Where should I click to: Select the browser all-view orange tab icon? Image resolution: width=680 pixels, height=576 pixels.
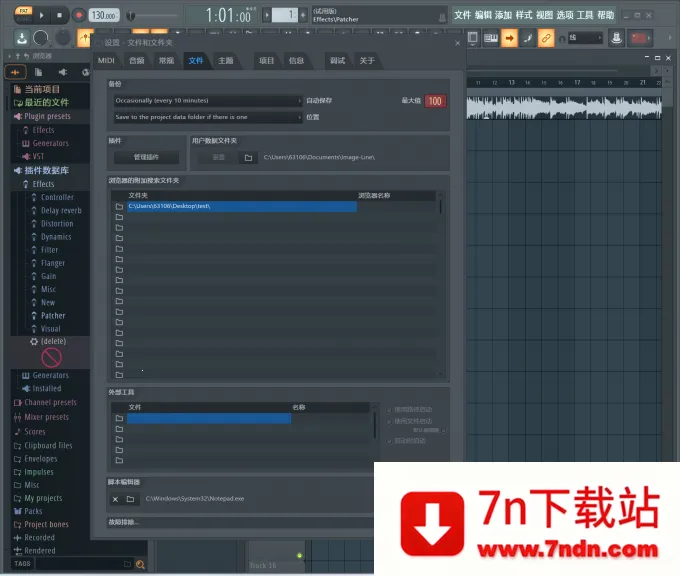15,72
